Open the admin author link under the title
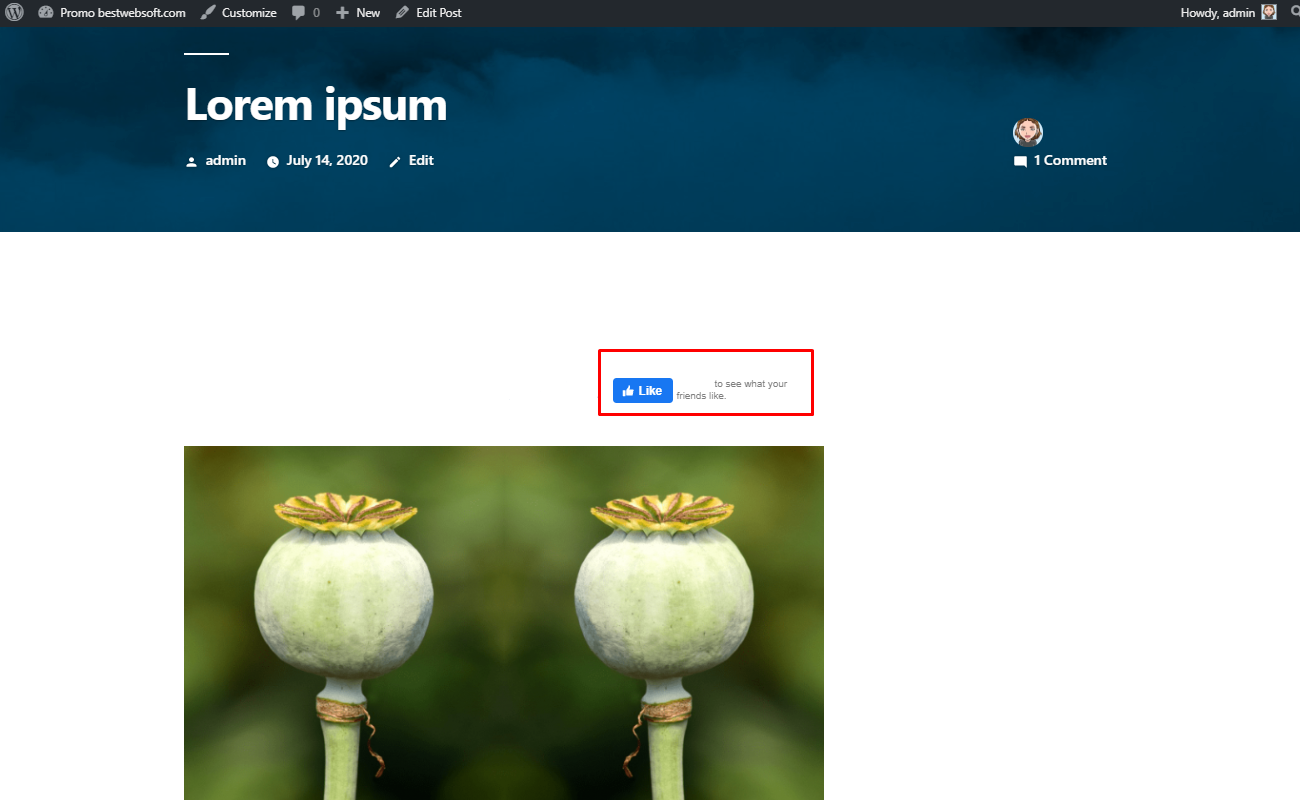 226,160
